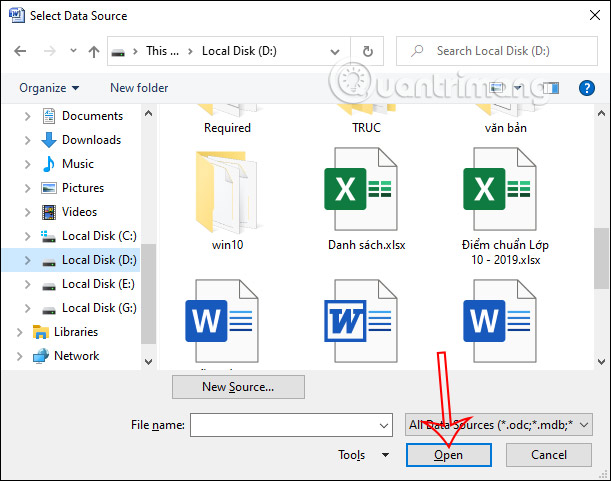Click the file list vertical scrollbar thumb
Viewport: 611px width, 481px height.
[601, 258]
